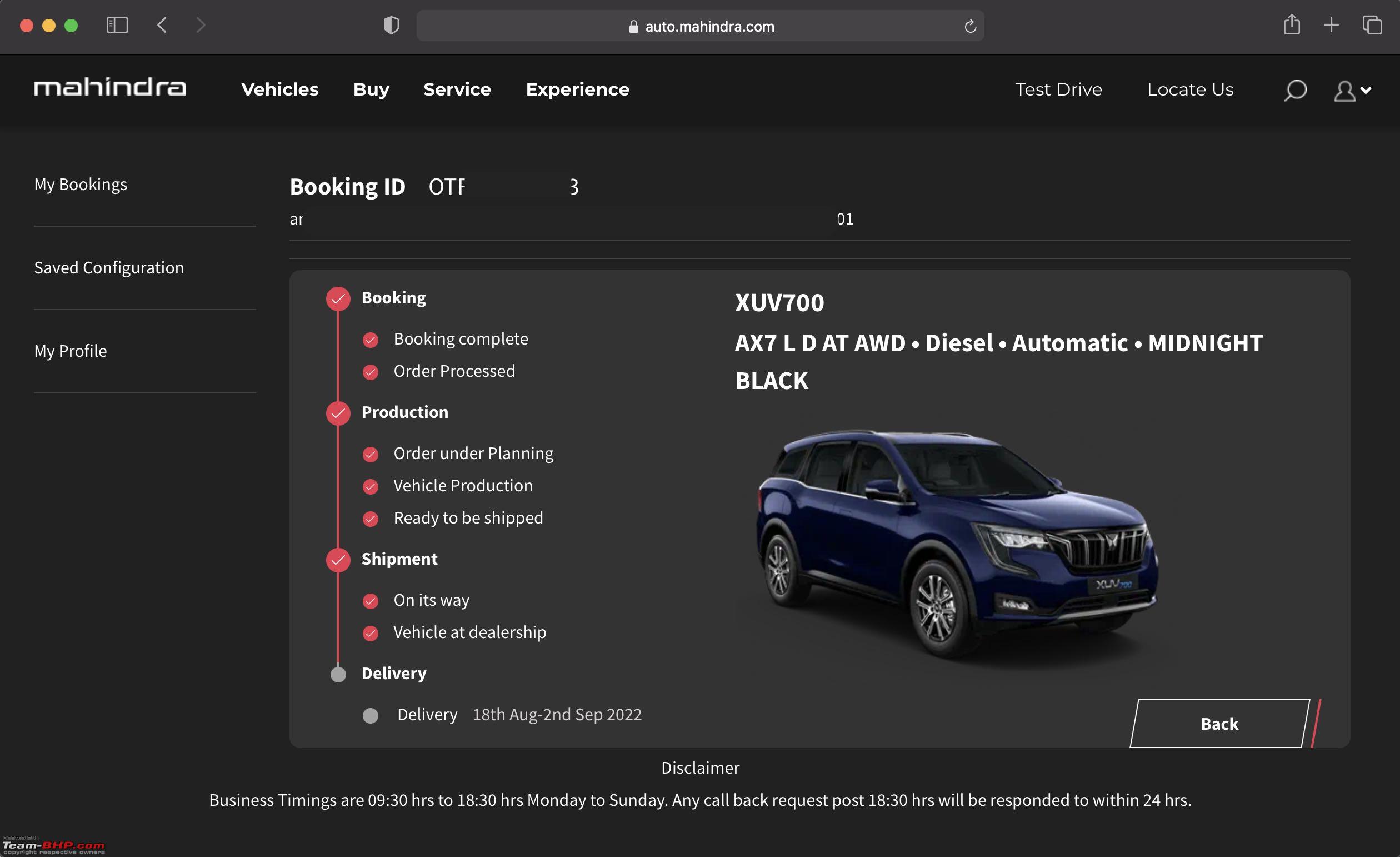Image resolution: width=1400 pixels, height=857 pixels.
Task: Click the Order Processed check icon
Action: point(371,372)
